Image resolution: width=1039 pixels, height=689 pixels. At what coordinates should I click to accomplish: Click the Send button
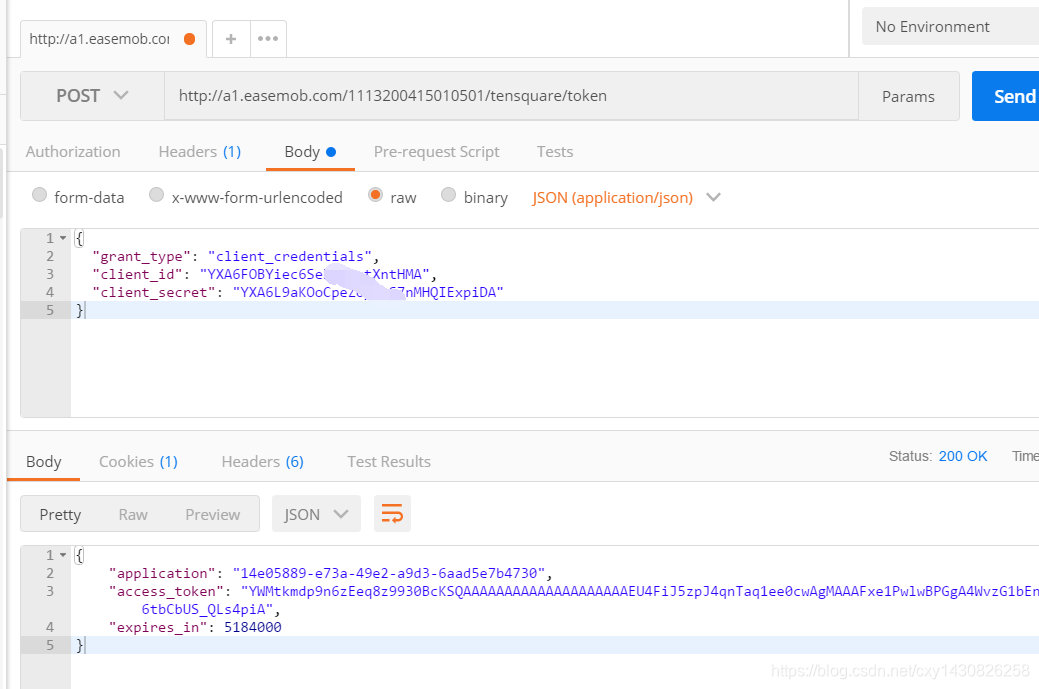(x=1006, y=96)
